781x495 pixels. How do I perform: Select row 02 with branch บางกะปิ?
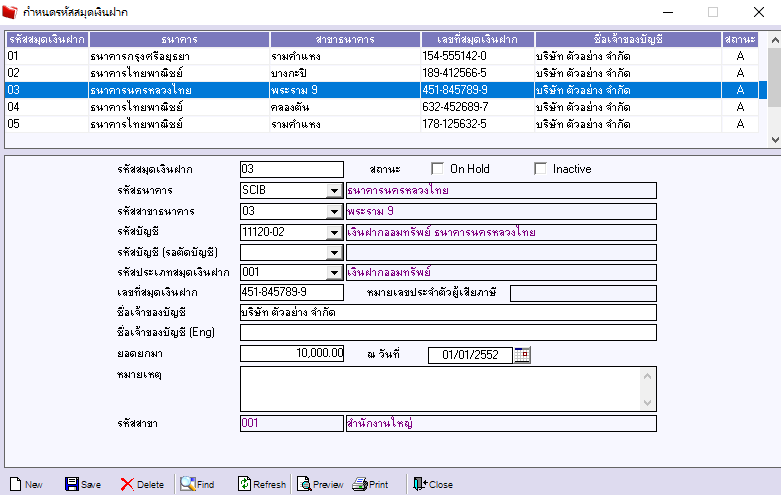[x=382, y=73]
